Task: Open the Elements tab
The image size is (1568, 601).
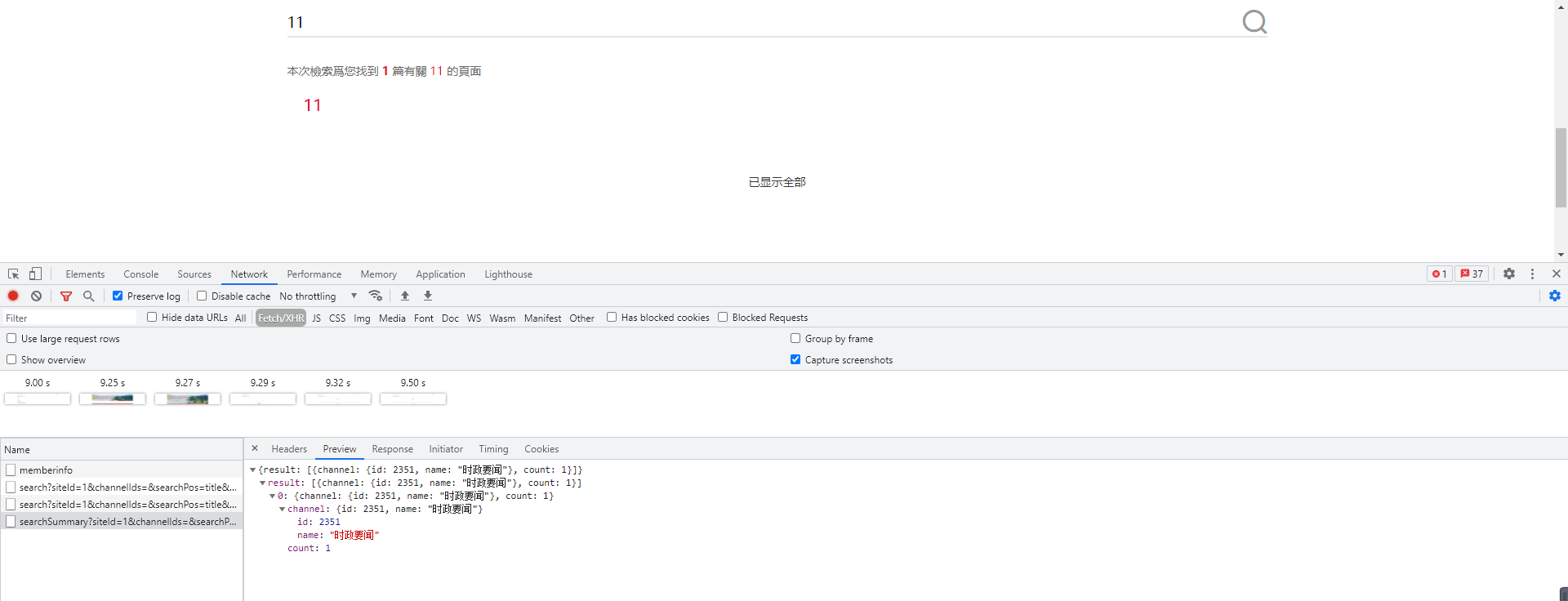Action: (85, 274)
